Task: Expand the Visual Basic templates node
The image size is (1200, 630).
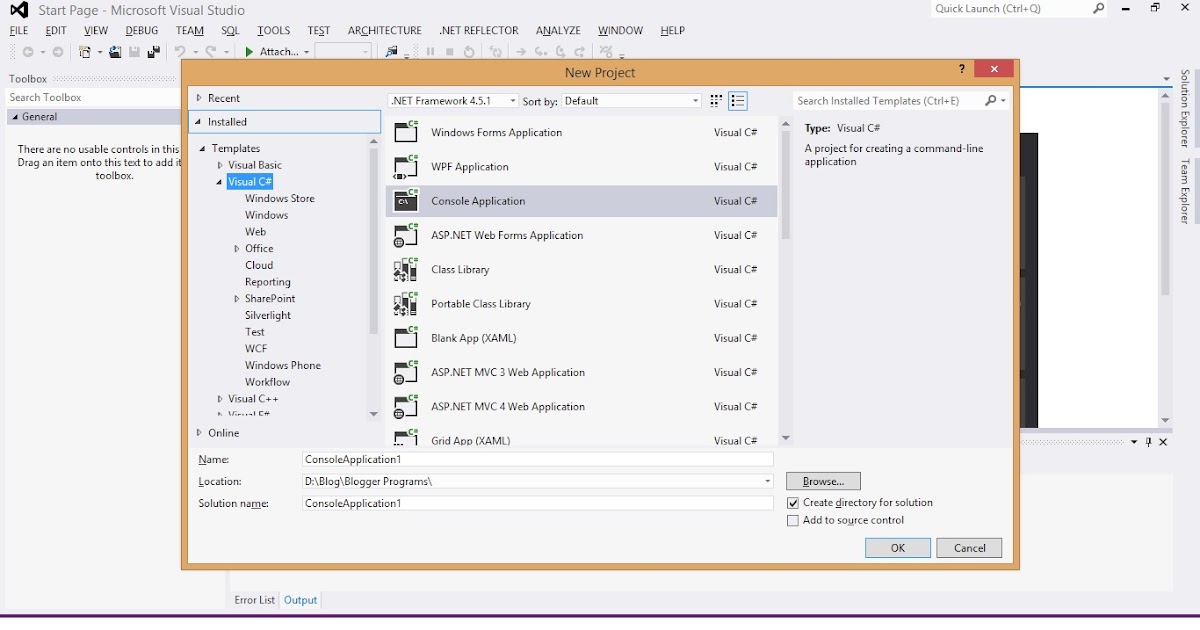Action: [x=220, y=165]
